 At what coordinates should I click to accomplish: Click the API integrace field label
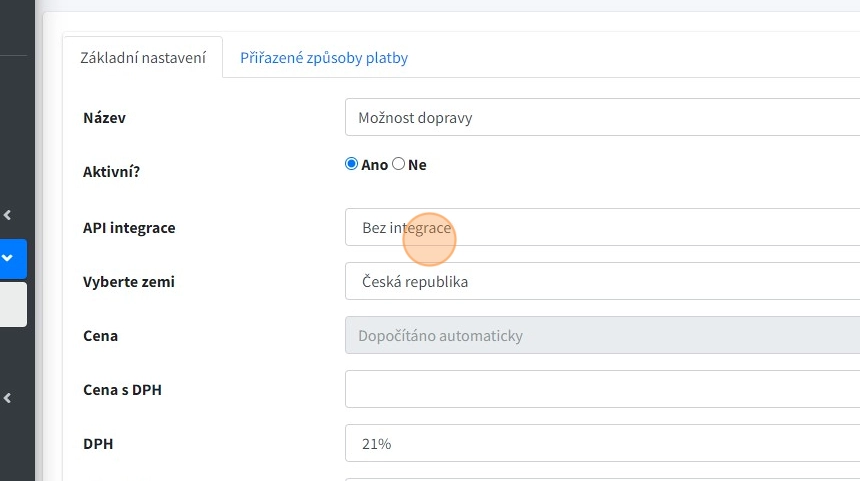pyautogui.click(x=129, y=228)
